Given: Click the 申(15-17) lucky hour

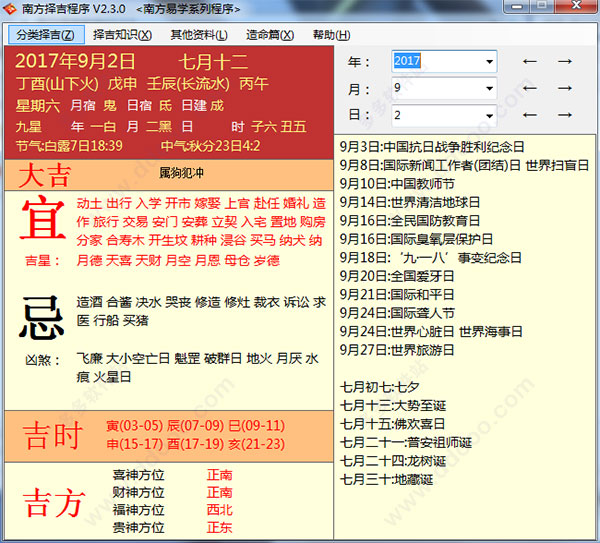Looking at the screenshot, I should point(135,444).
